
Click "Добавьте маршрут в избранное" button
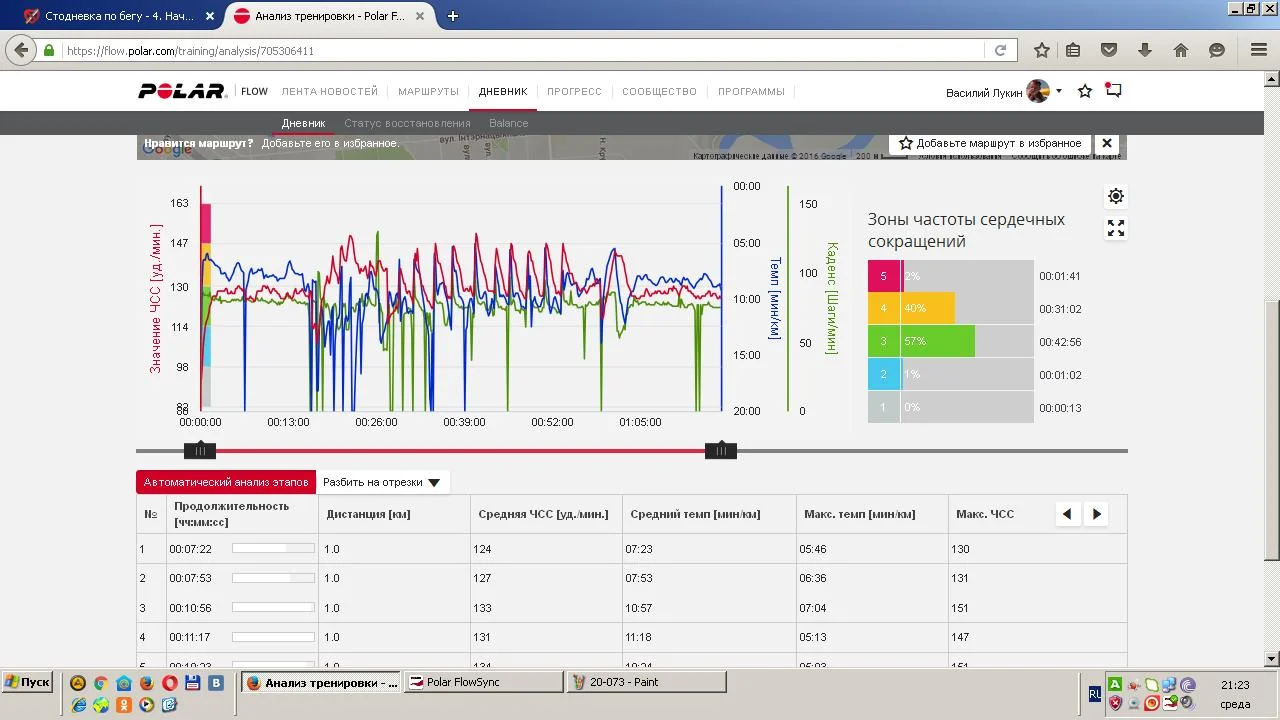pos(988,143)
